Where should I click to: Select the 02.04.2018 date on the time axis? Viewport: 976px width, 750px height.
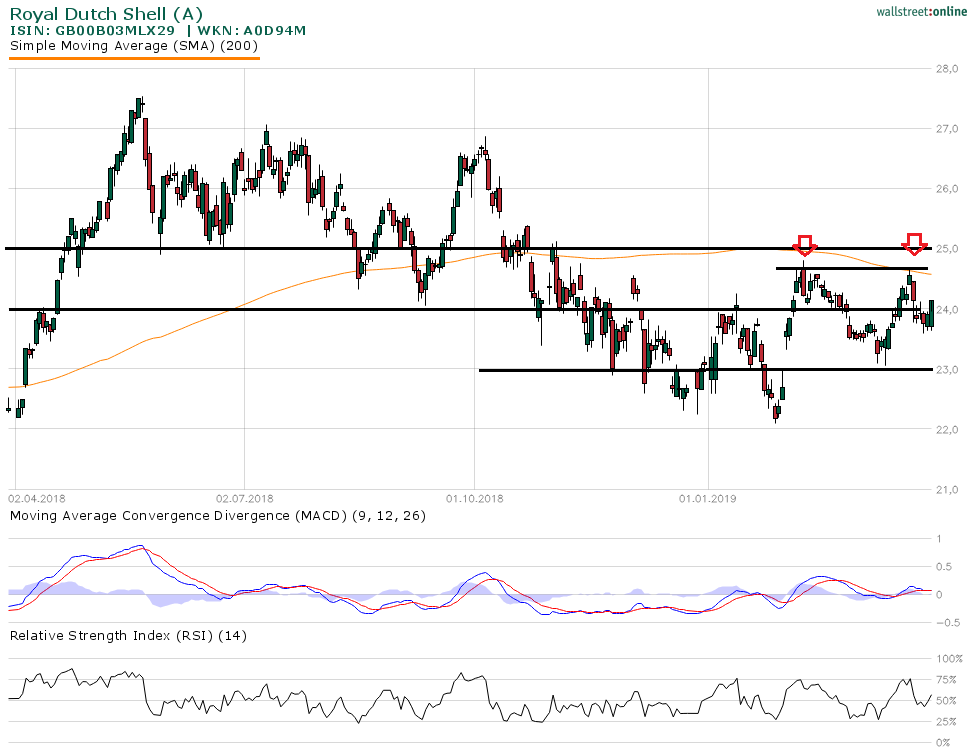click(x=35, y=496)
